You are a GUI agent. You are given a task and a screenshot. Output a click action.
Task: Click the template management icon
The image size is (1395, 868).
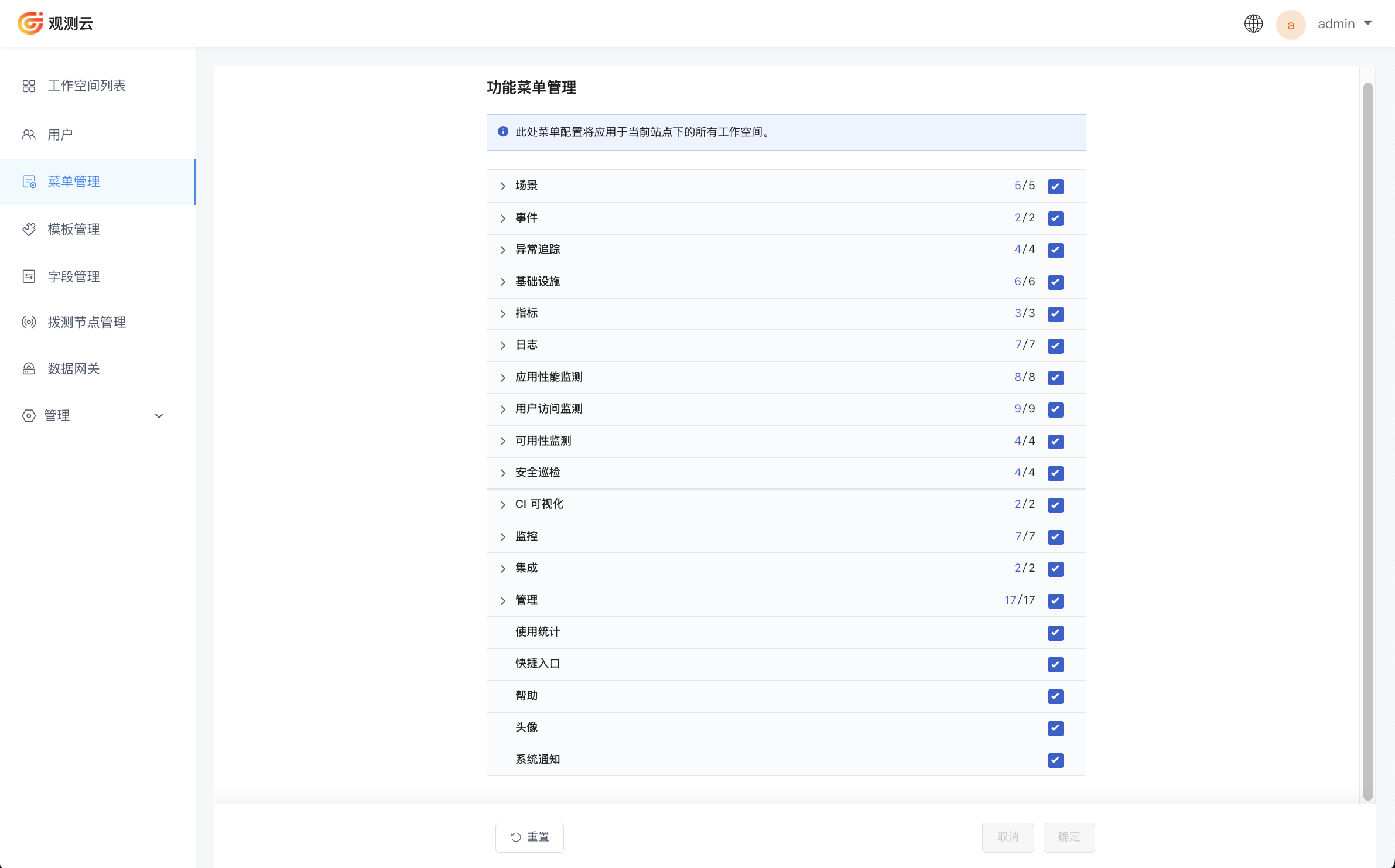29,229
